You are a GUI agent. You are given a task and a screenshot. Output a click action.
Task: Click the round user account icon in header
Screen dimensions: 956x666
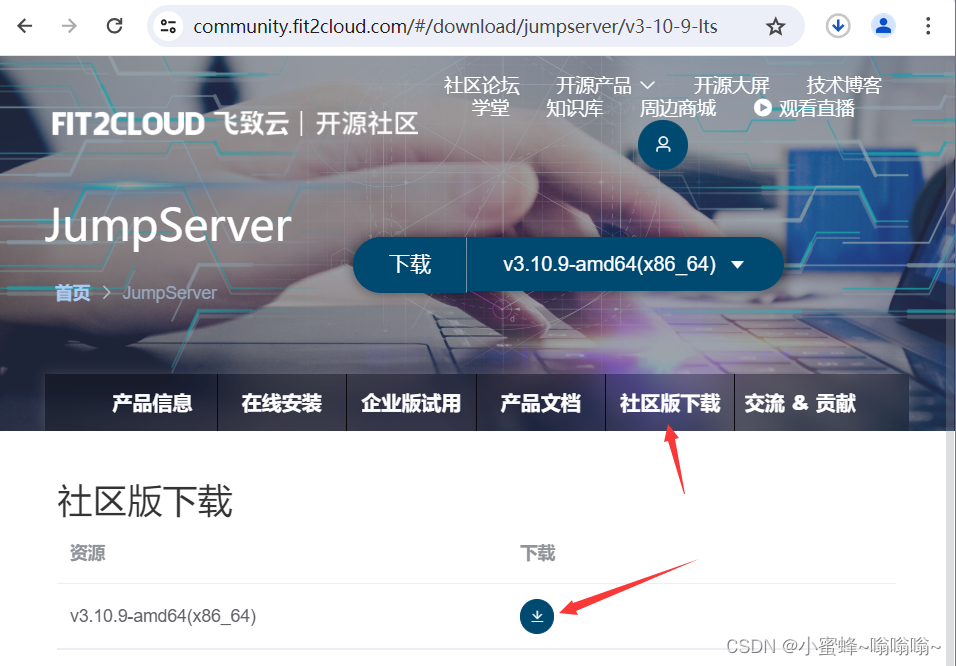coord(663,145)
